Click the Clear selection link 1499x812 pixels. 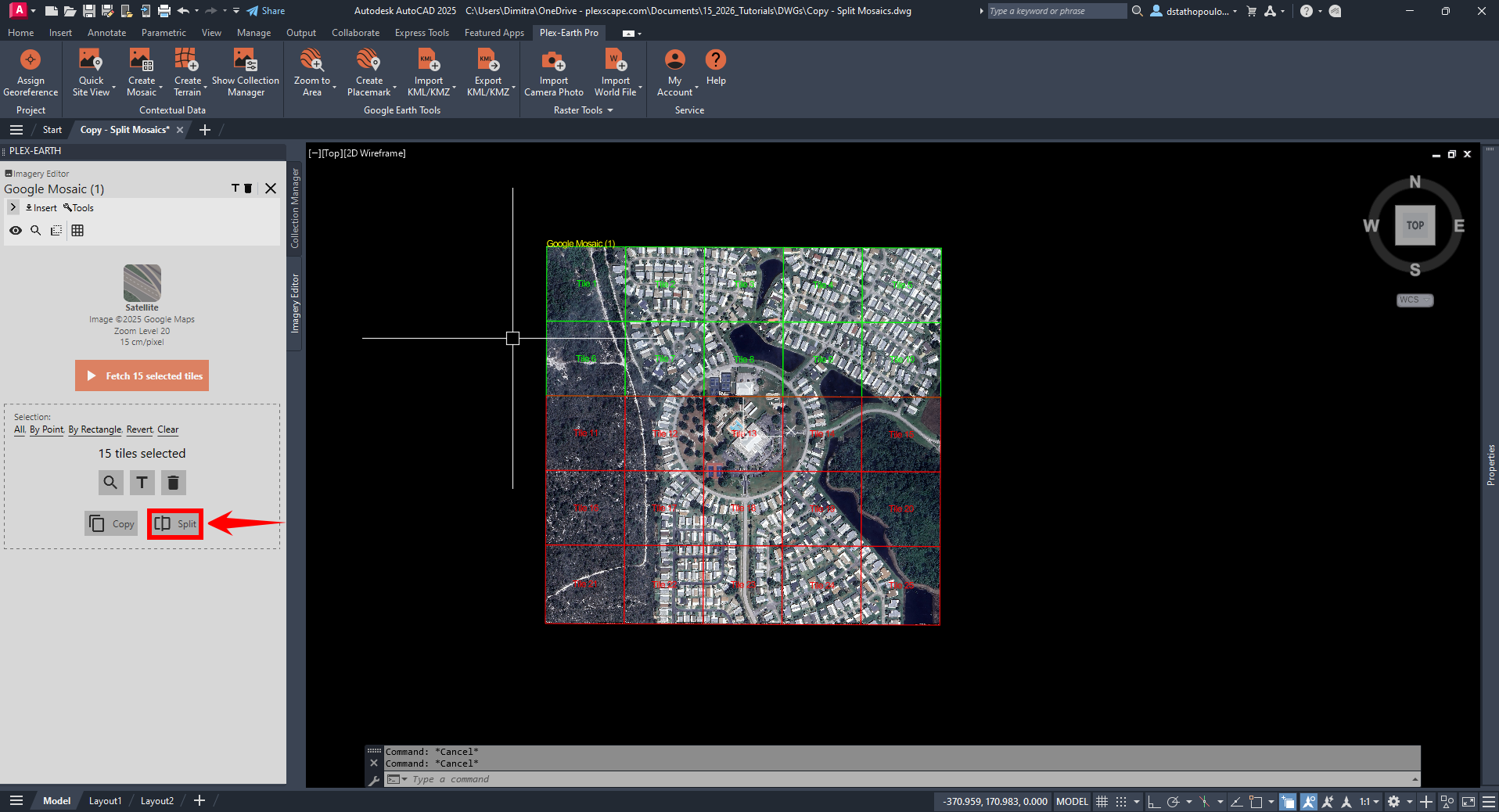point(167,429)
